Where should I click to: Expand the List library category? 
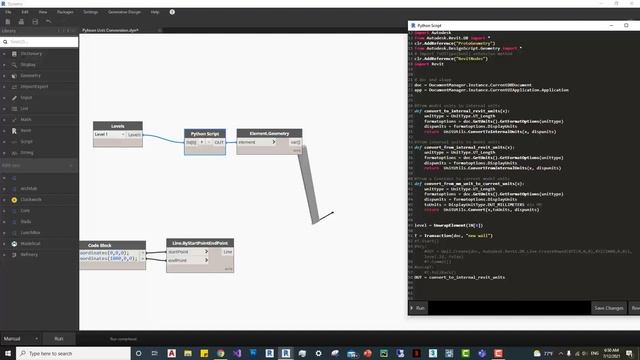tap(4, 109)
